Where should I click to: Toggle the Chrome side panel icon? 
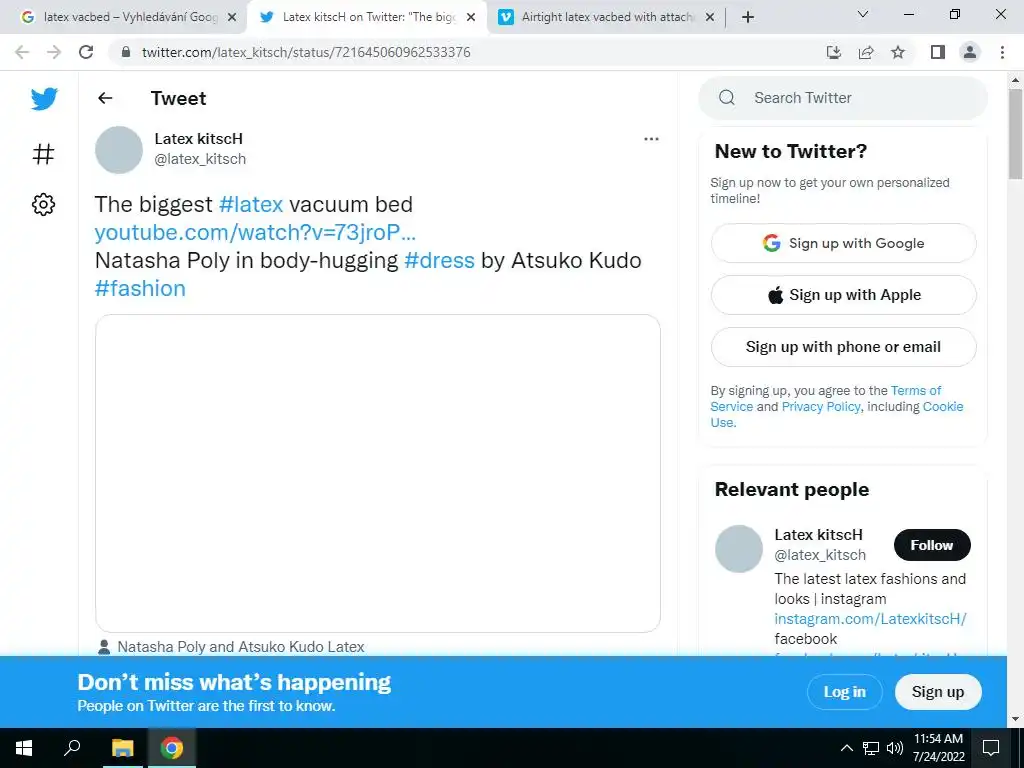938,52
